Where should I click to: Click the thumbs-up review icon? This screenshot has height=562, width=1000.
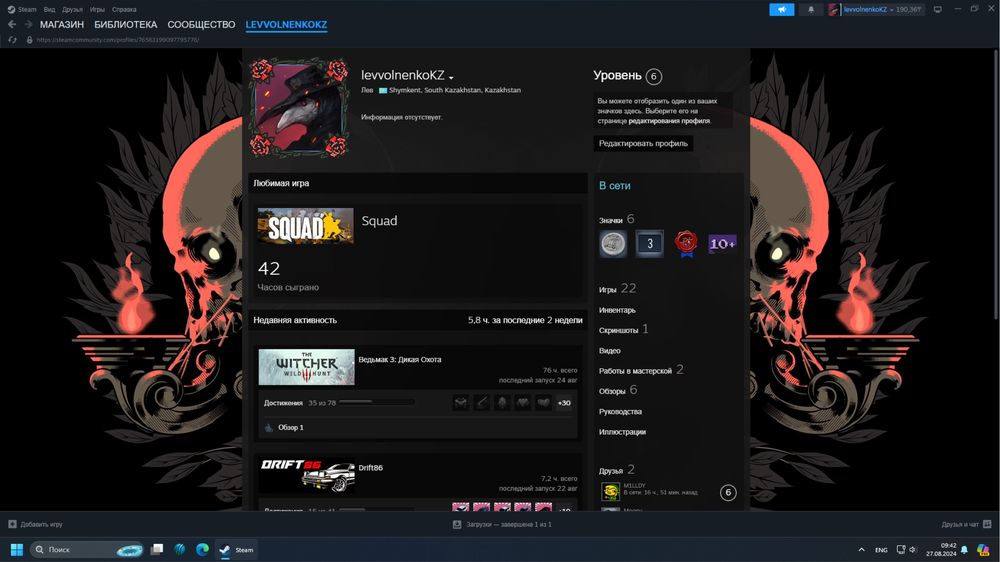coord(268,427)
